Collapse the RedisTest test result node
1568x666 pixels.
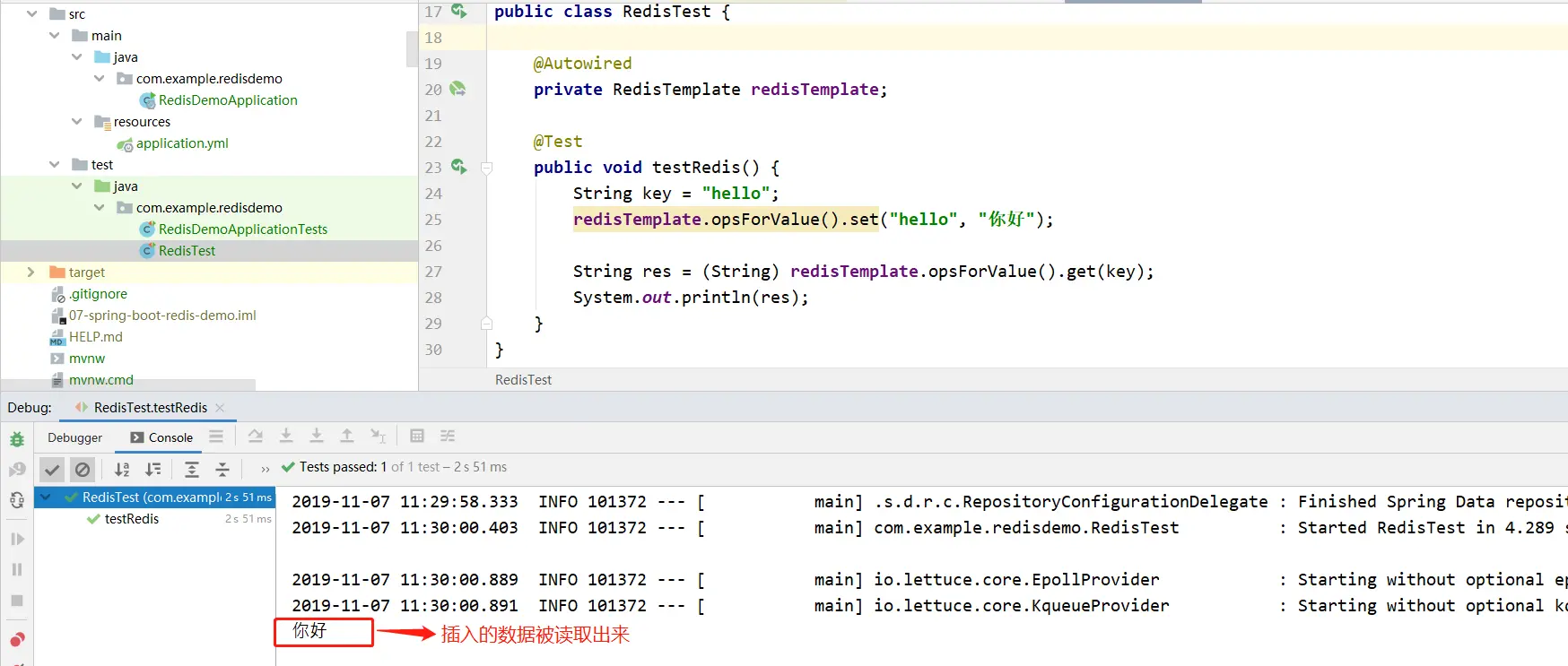point(46,497)
